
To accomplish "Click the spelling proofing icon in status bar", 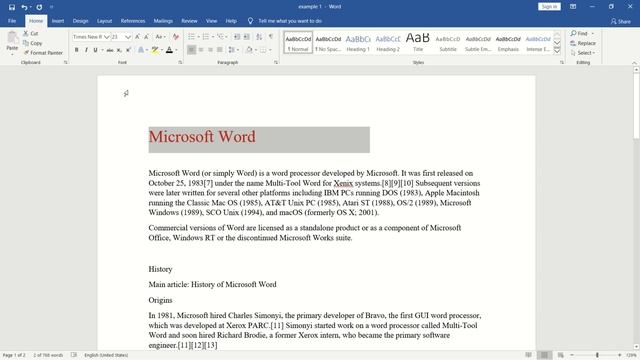I will tap(73, 355).
